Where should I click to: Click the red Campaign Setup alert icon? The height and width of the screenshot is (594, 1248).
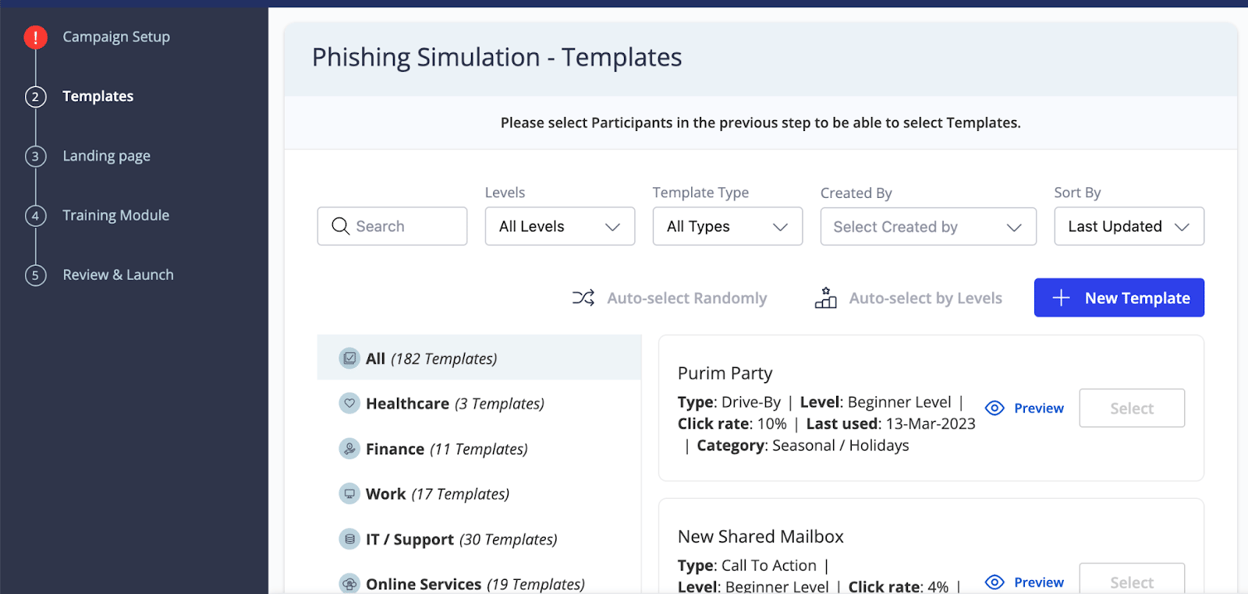35,37
